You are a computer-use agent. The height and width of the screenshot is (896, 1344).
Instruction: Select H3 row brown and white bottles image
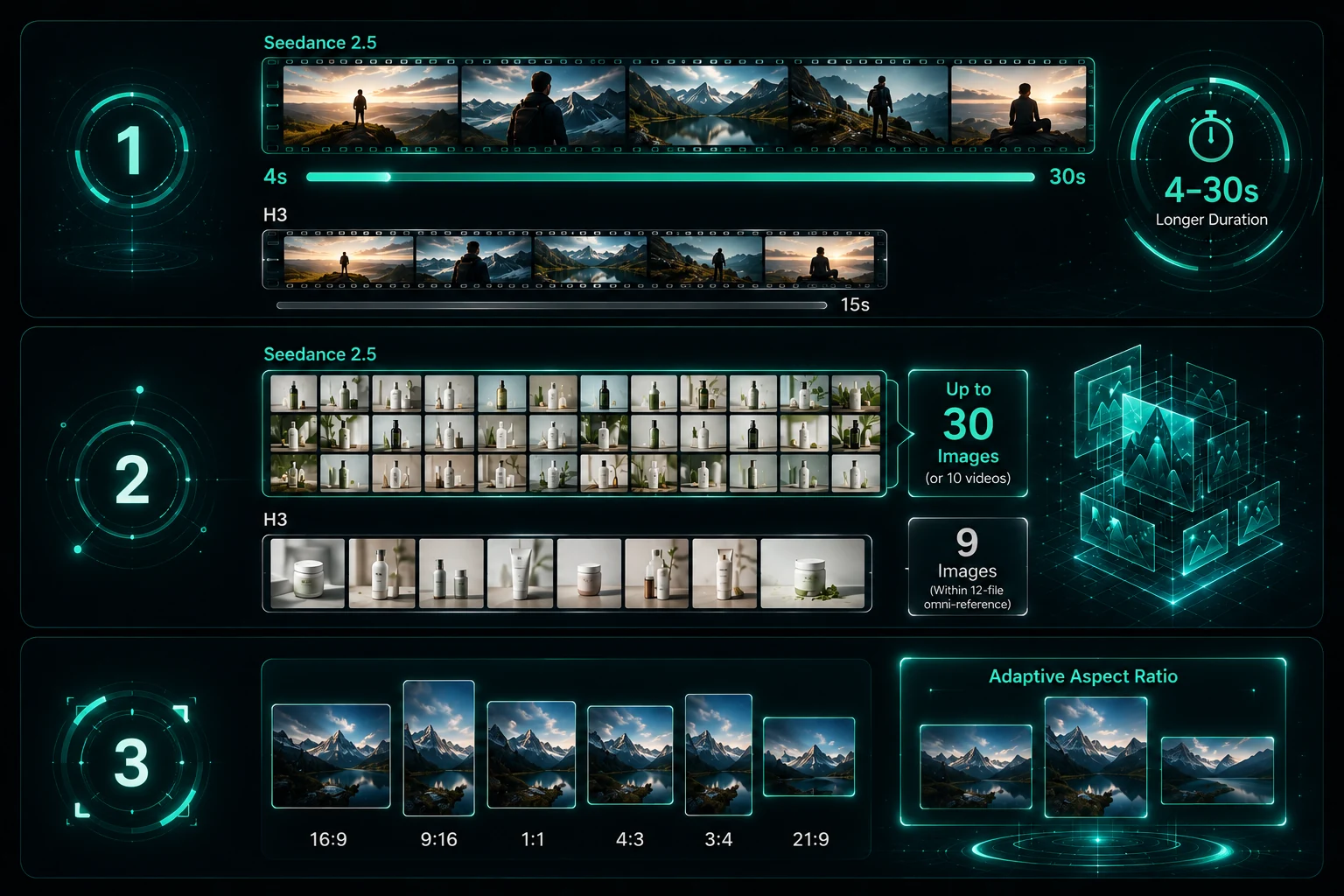(x=657, y=573)
